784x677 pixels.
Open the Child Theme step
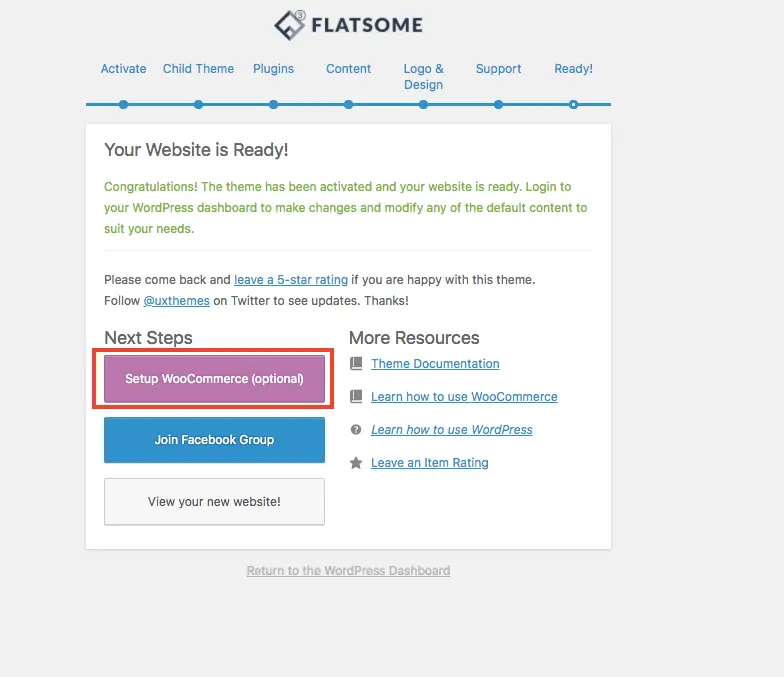(198, 68)
